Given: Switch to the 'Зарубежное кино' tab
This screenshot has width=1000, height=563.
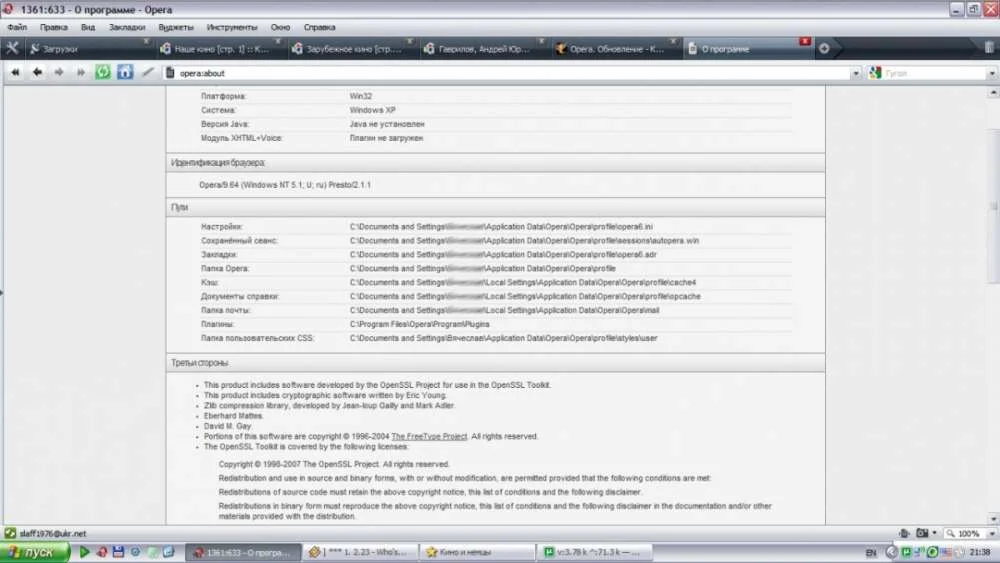Looking at the screenshot, I should tap(353, 49).
